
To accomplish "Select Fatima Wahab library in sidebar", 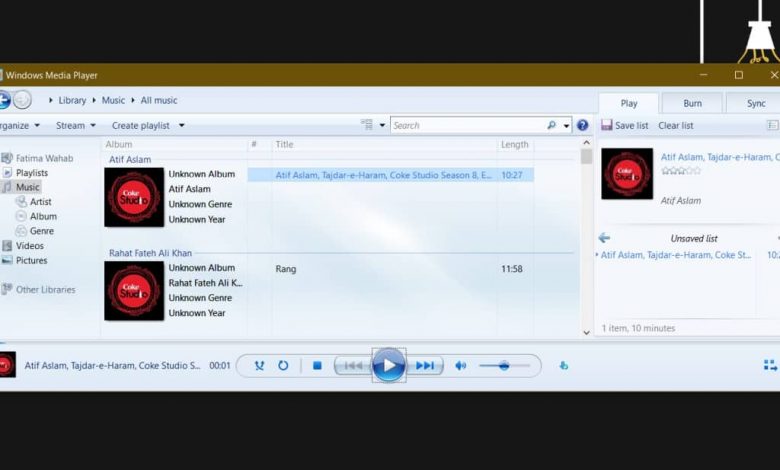I will pyautogui.click(x=37, y=158).
